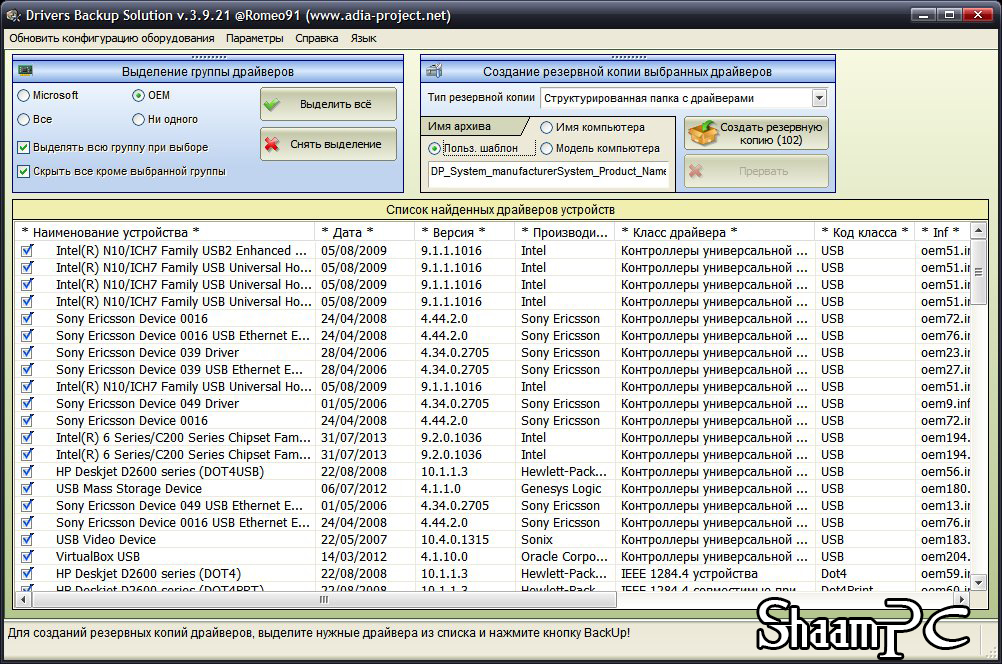
Task: Click the green checkmark icon on Выделить всё
Action: click(272, 104)
